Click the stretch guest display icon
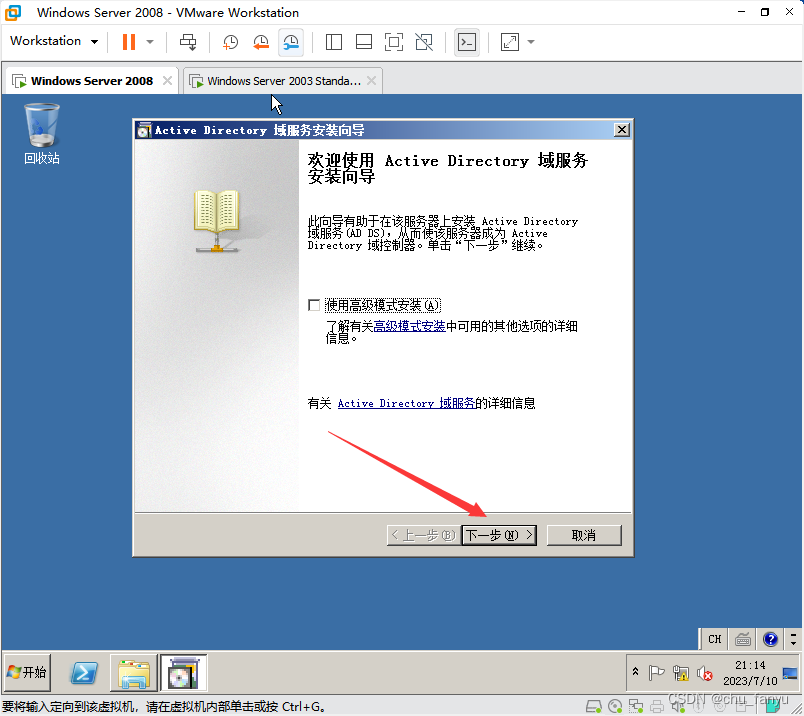 [510, 42]
